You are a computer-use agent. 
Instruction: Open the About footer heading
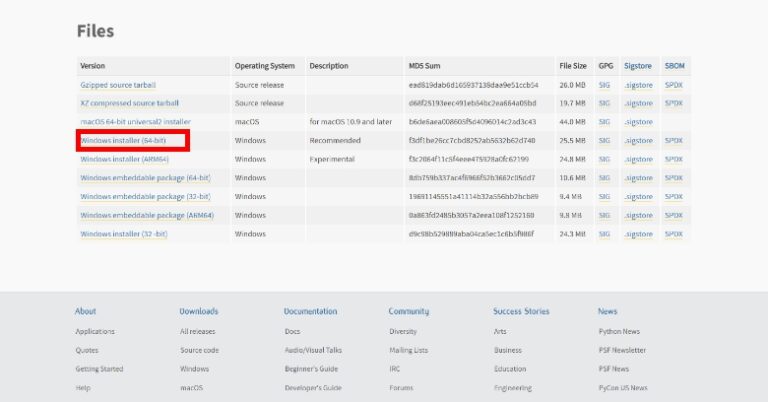pyautogui.click(x=86, y=311)
